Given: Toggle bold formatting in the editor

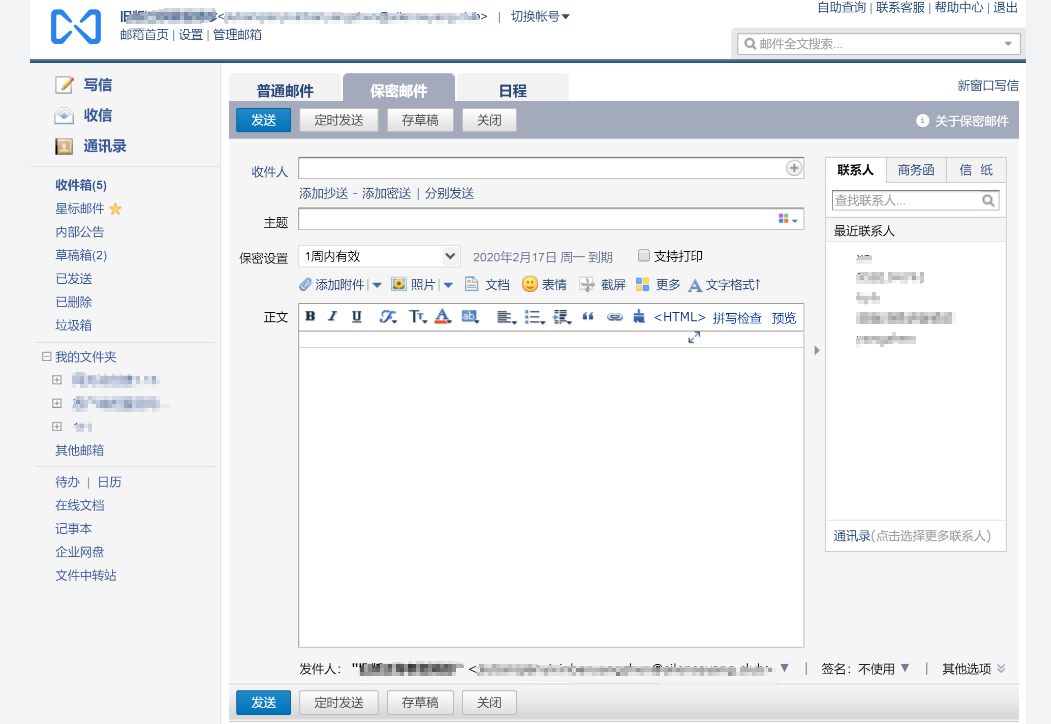Looking at the screenshot, I should click(308, 316).
